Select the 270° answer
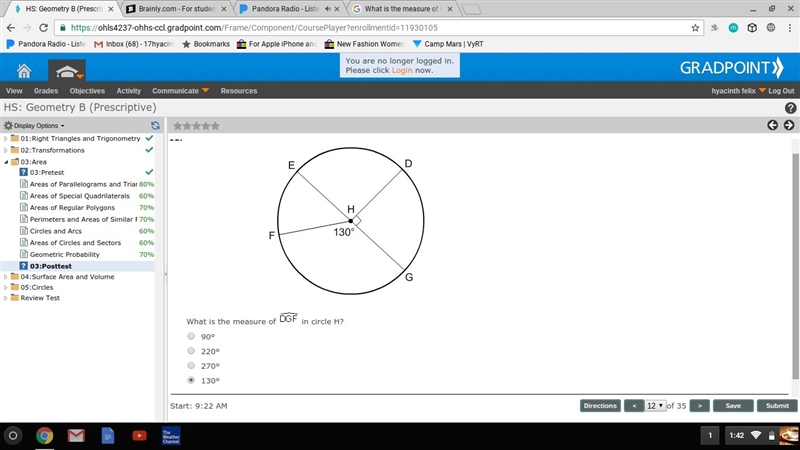Viewport: 800px width, 450px height. pos(191,366)
